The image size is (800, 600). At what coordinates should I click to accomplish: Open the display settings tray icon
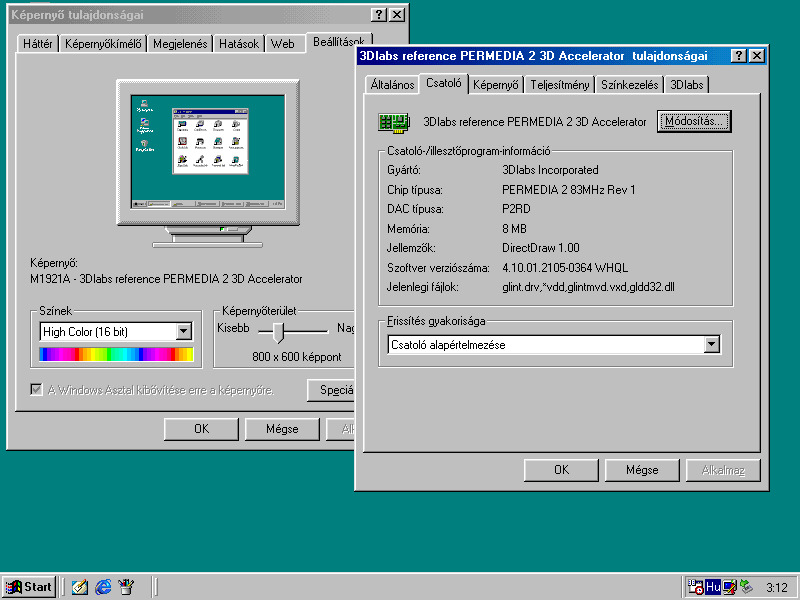(x=730, y=587)
